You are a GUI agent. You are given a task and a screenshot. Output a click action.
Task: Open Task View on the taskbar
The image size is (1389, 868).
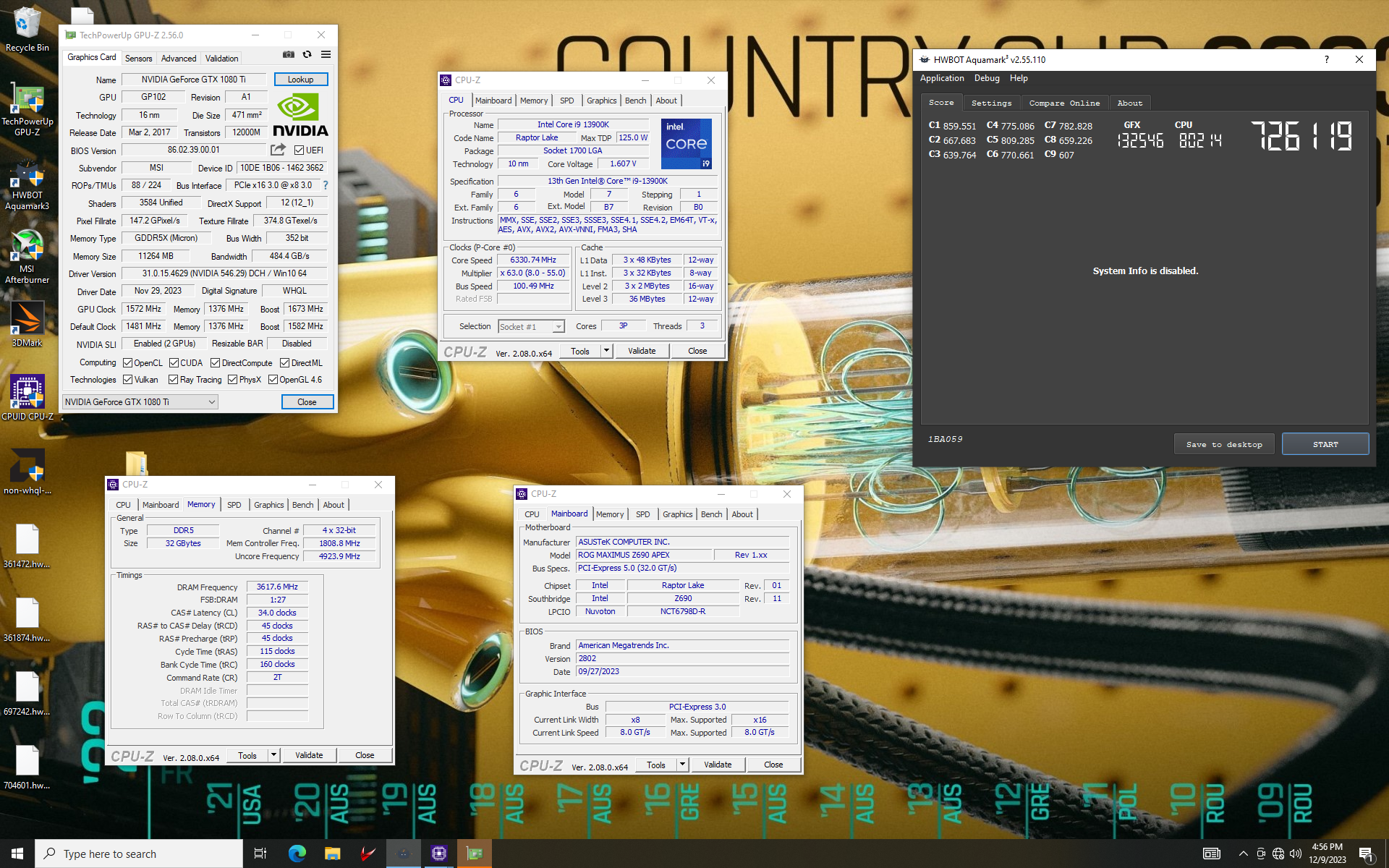(x=260, y=854)
